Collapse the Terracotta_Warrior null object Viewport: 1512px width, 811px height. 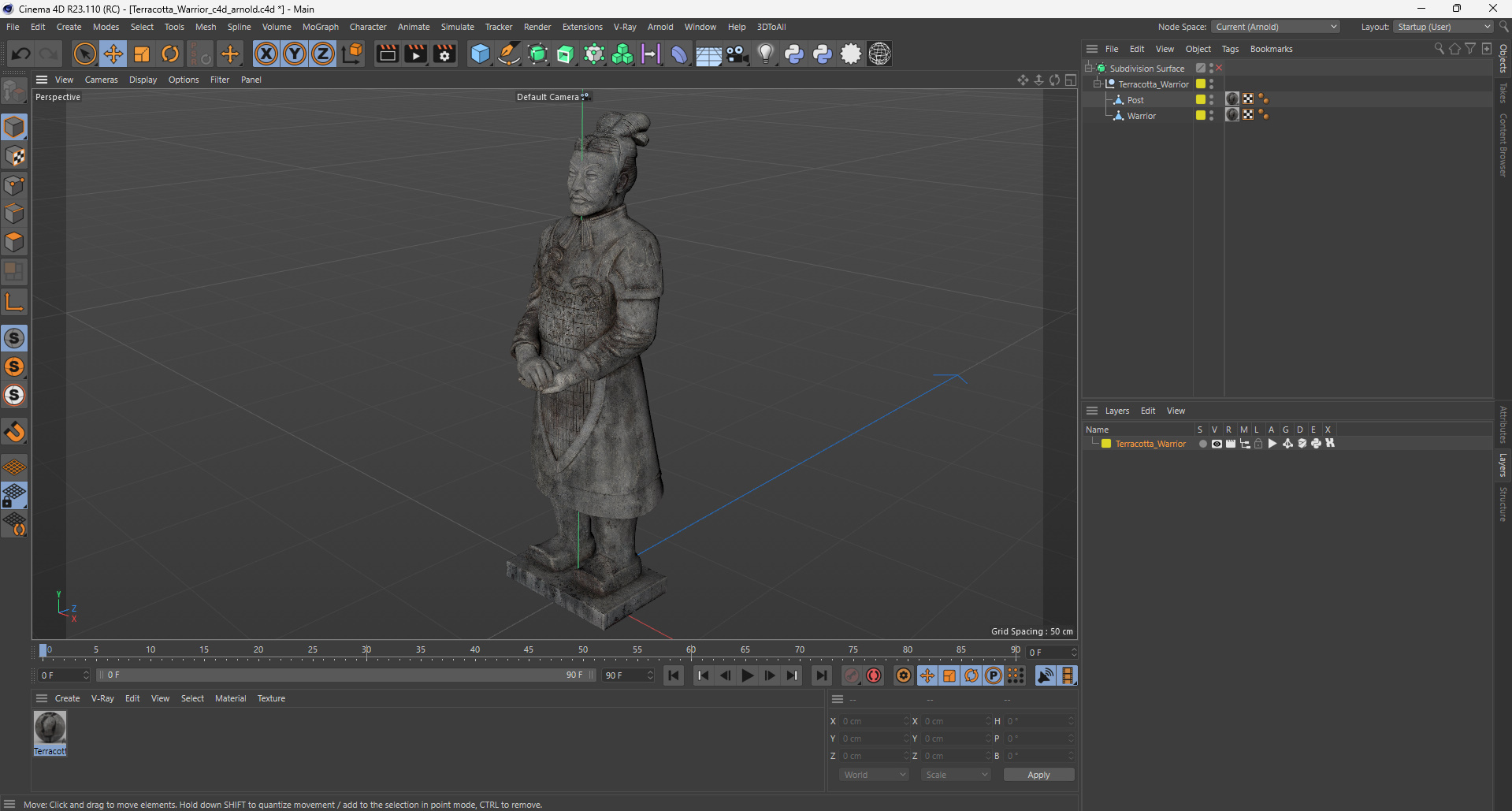point(1097,84)
